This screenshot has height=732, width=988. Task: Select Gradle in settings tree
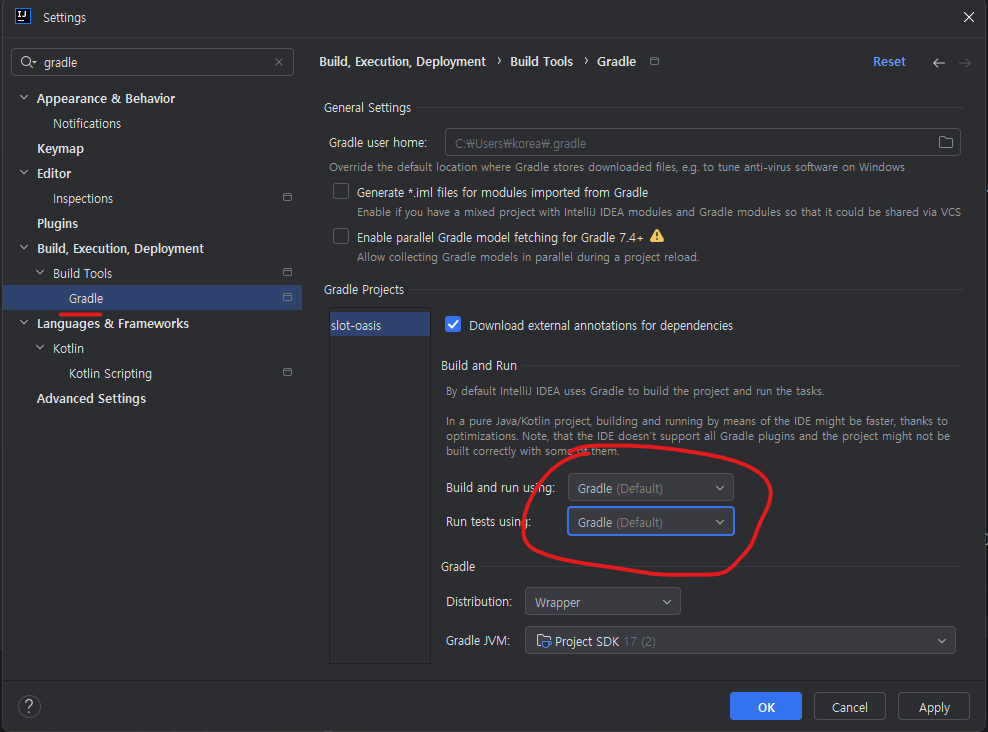pyautogui.click(x=152, y=298)
